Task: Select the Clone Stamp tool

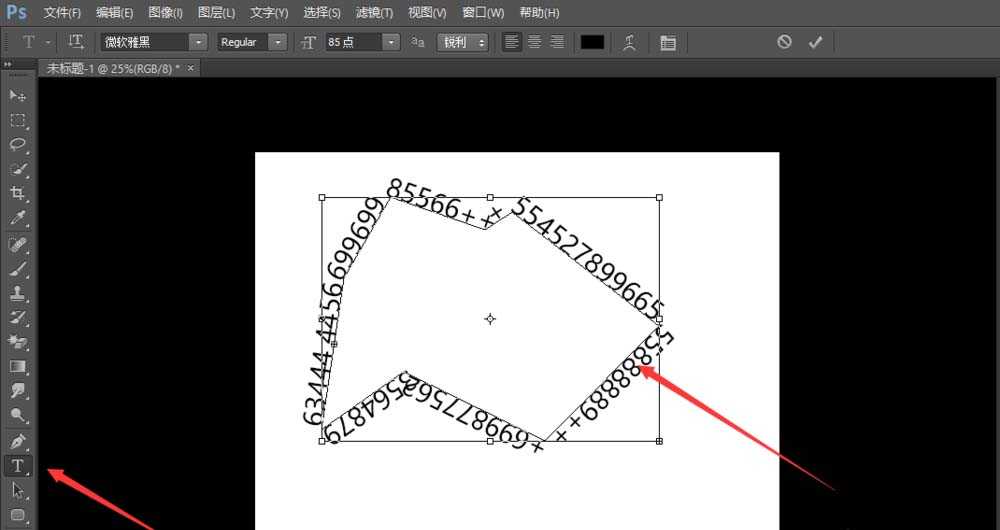Action: click(18, 293)
